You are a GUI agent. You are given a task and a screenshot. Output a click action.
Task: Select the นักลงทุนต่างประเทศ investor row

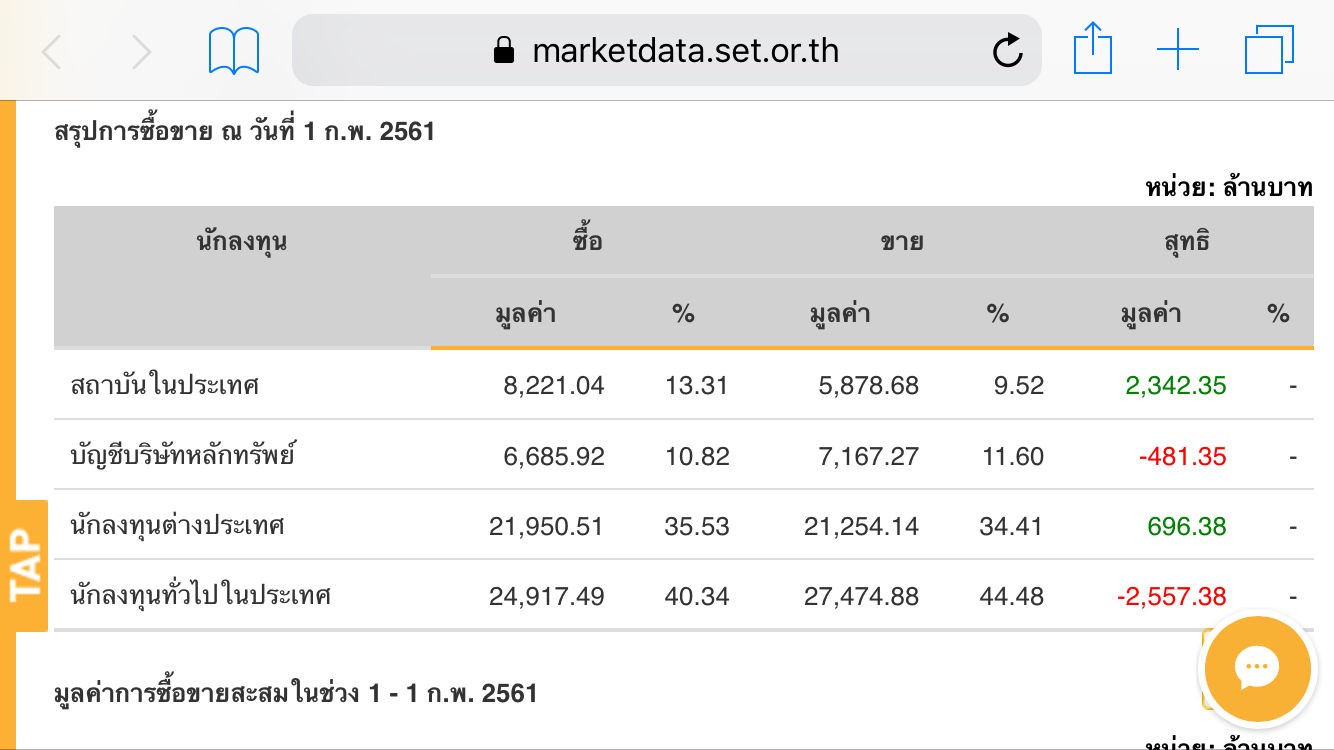pos(178,526)
